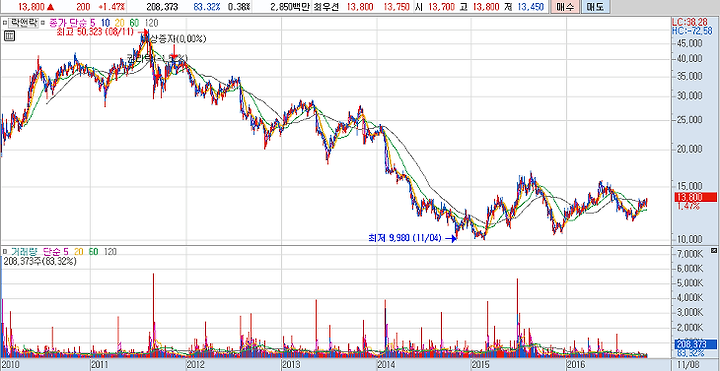Click the 매도 (sell) button
The height and width of the screenshot is (371, 720).
[x=596, y=7]
